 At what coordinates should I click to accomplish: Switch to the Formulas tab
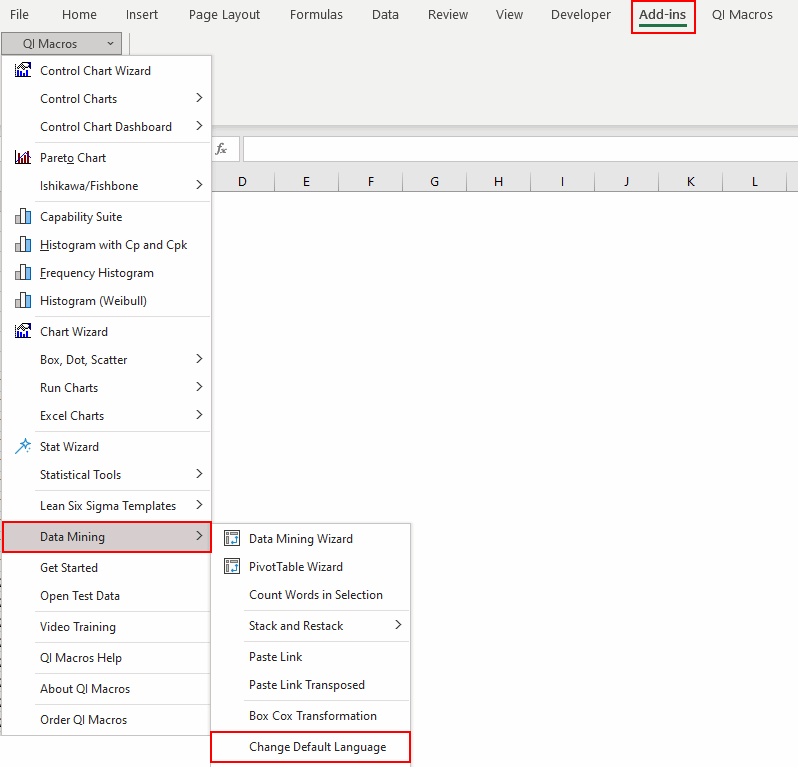click(317, 15)
